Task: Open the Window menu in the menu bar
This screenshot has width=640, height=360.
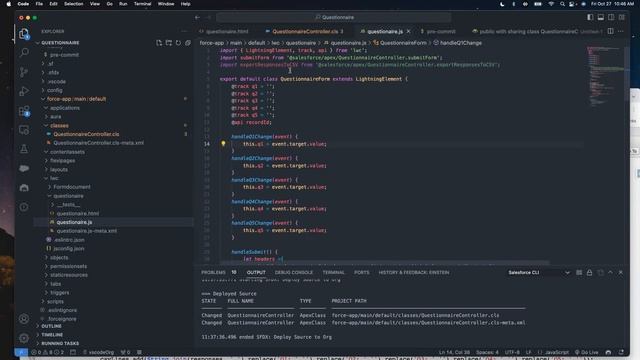Action: coord(166,4)
